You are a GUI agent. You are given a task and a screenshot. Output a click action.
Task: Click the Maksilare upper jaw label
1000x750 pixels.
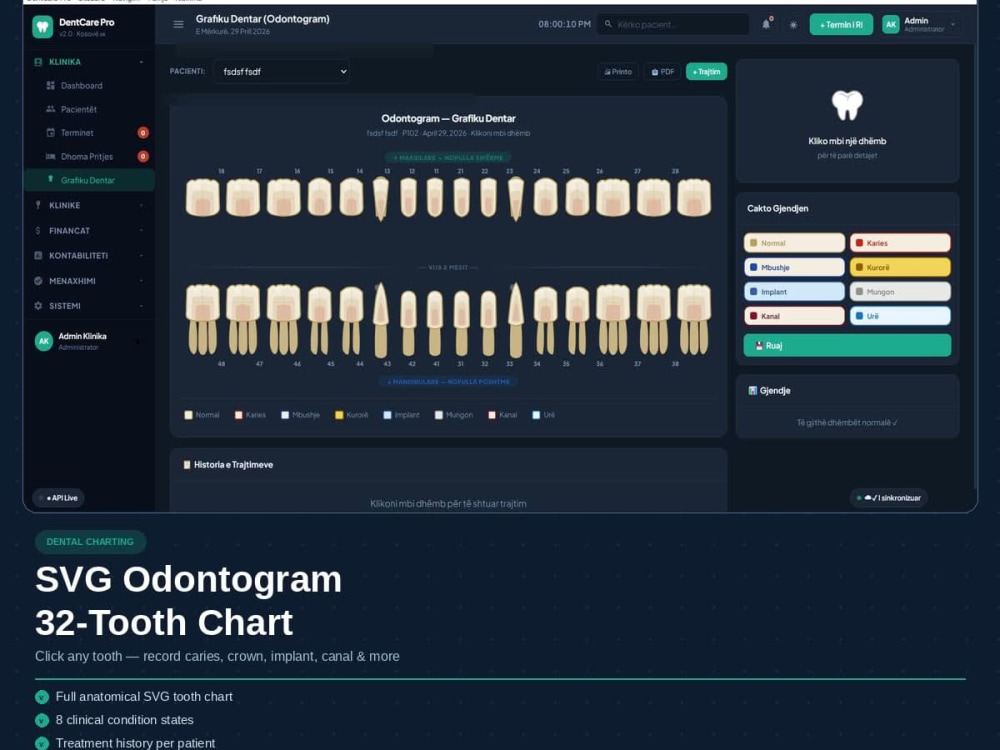pos(448,158)
